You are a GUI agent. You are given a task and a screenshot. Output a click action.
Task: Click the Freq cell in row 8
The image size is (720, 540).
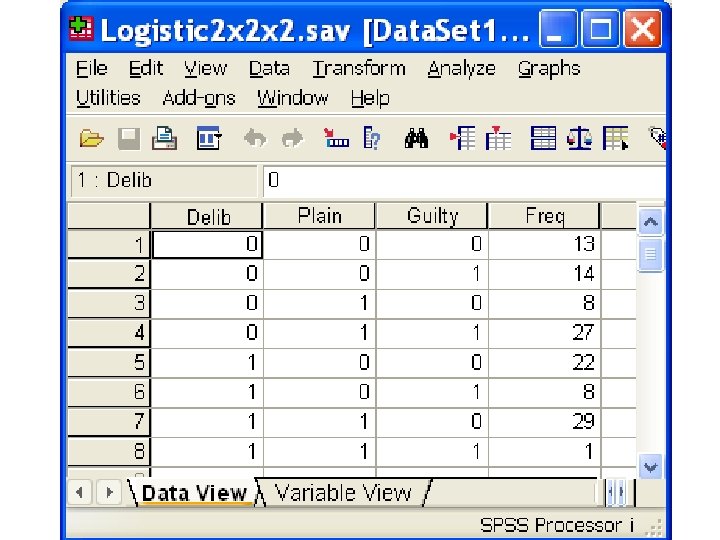pyautogui.click(x=544, y=451)
